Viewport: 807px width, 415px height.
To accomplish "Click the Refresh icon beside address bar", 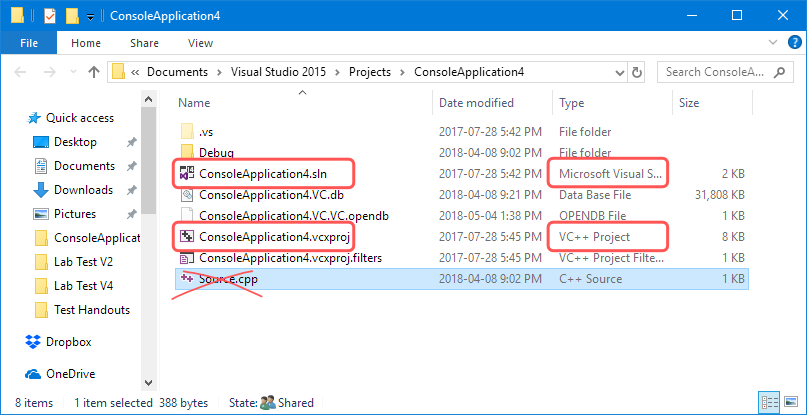I will click(x=637, y=73).
